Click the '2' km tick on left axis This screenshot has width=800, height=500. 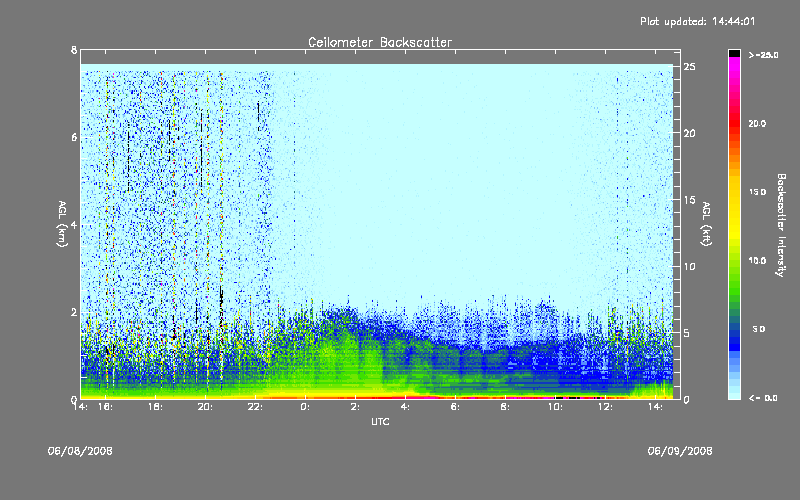[x=74, y=312]
